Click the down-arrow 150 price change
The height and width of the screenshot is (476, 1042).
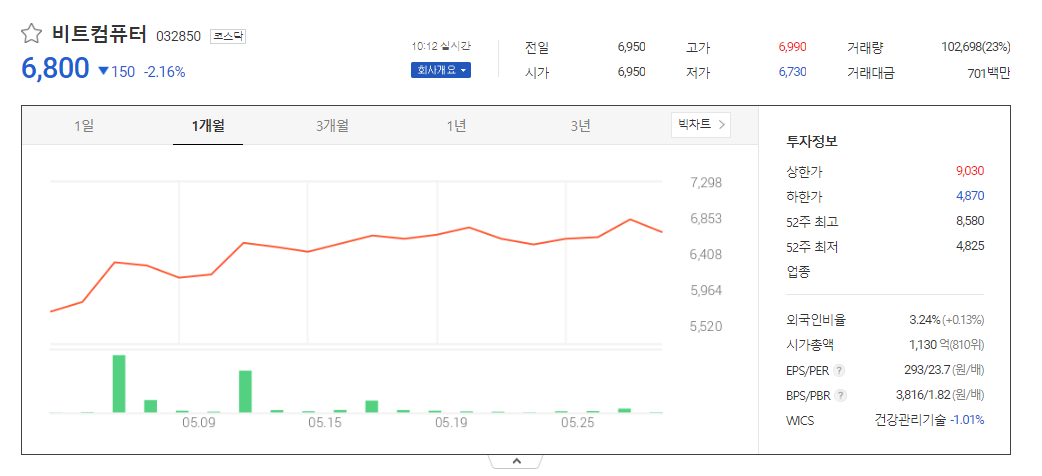(116, 72)
